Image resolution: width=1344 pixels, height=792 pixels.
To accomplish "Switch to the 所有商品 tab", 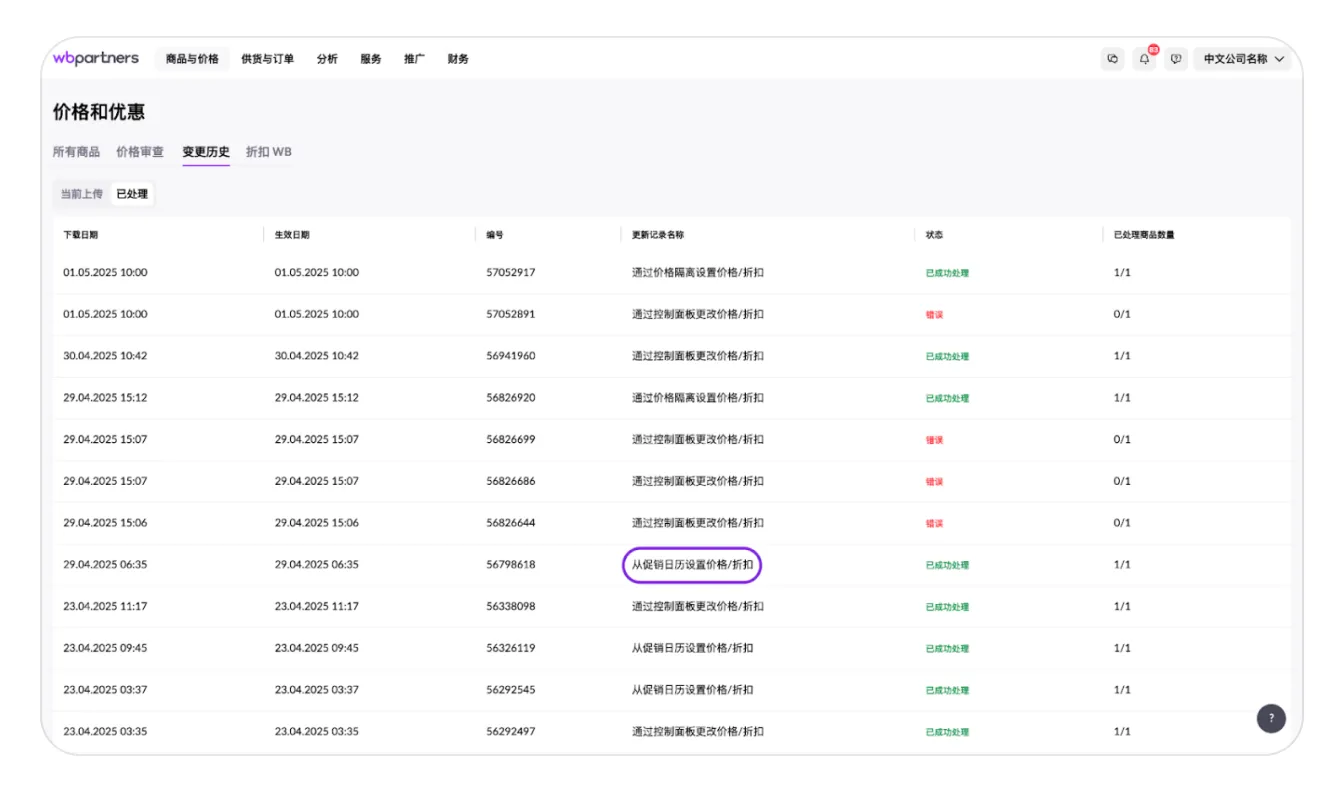I will (76, 152).
